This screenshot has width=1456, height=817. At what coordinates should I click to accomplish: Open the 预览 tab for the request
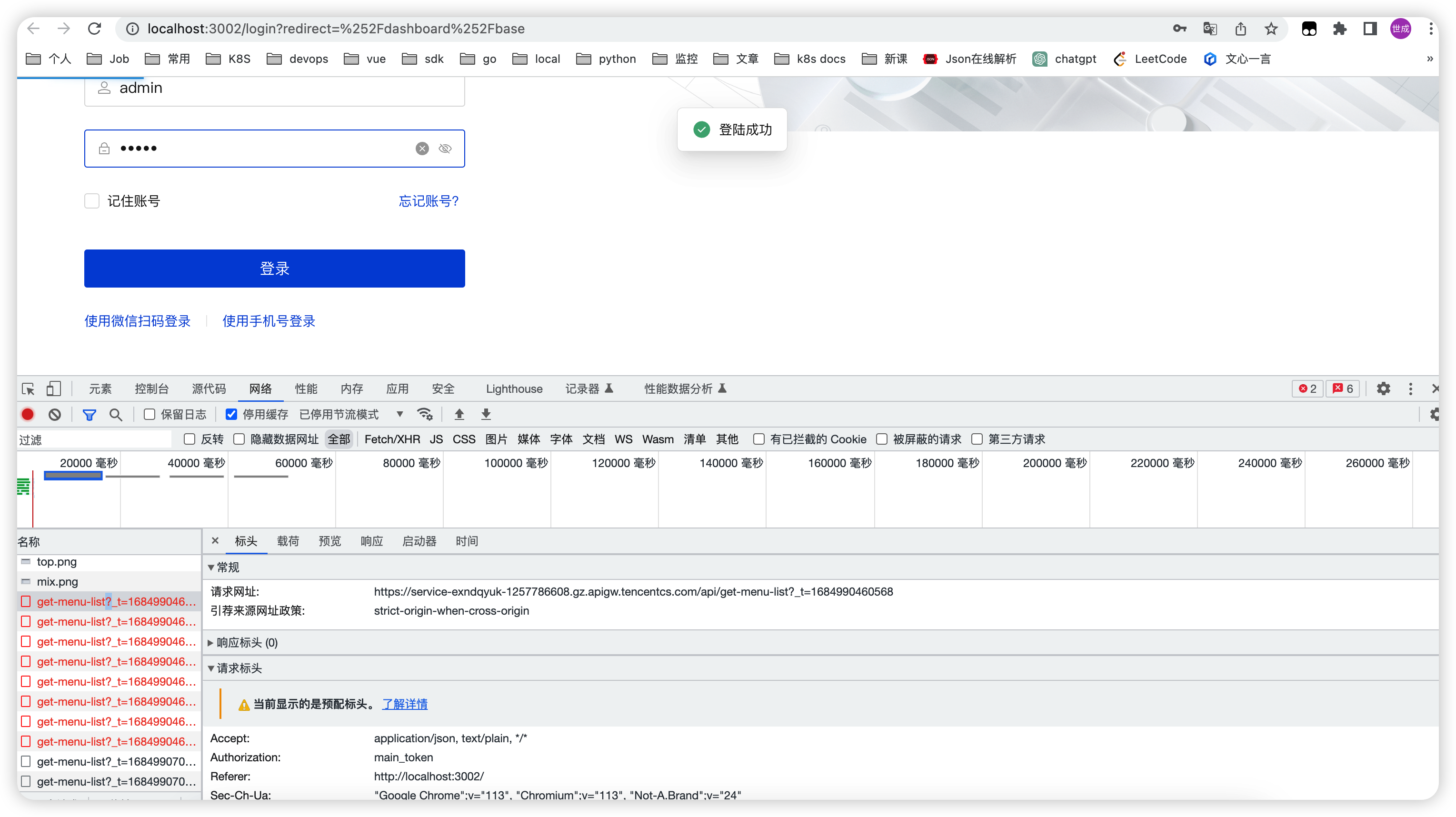coord(329,541)
